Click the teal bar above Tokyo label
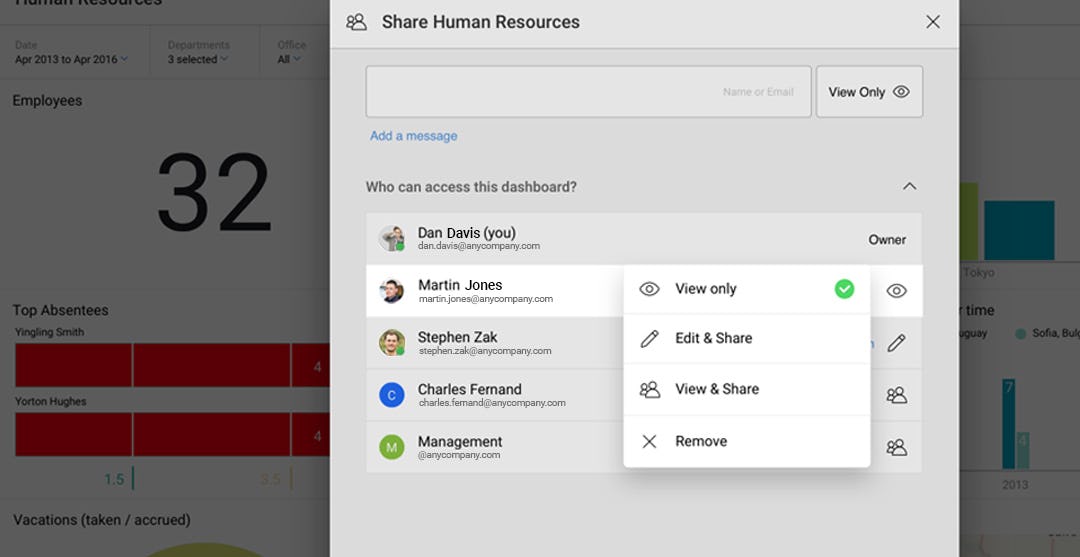1080x557 pixels. (x=1019, y=230)
